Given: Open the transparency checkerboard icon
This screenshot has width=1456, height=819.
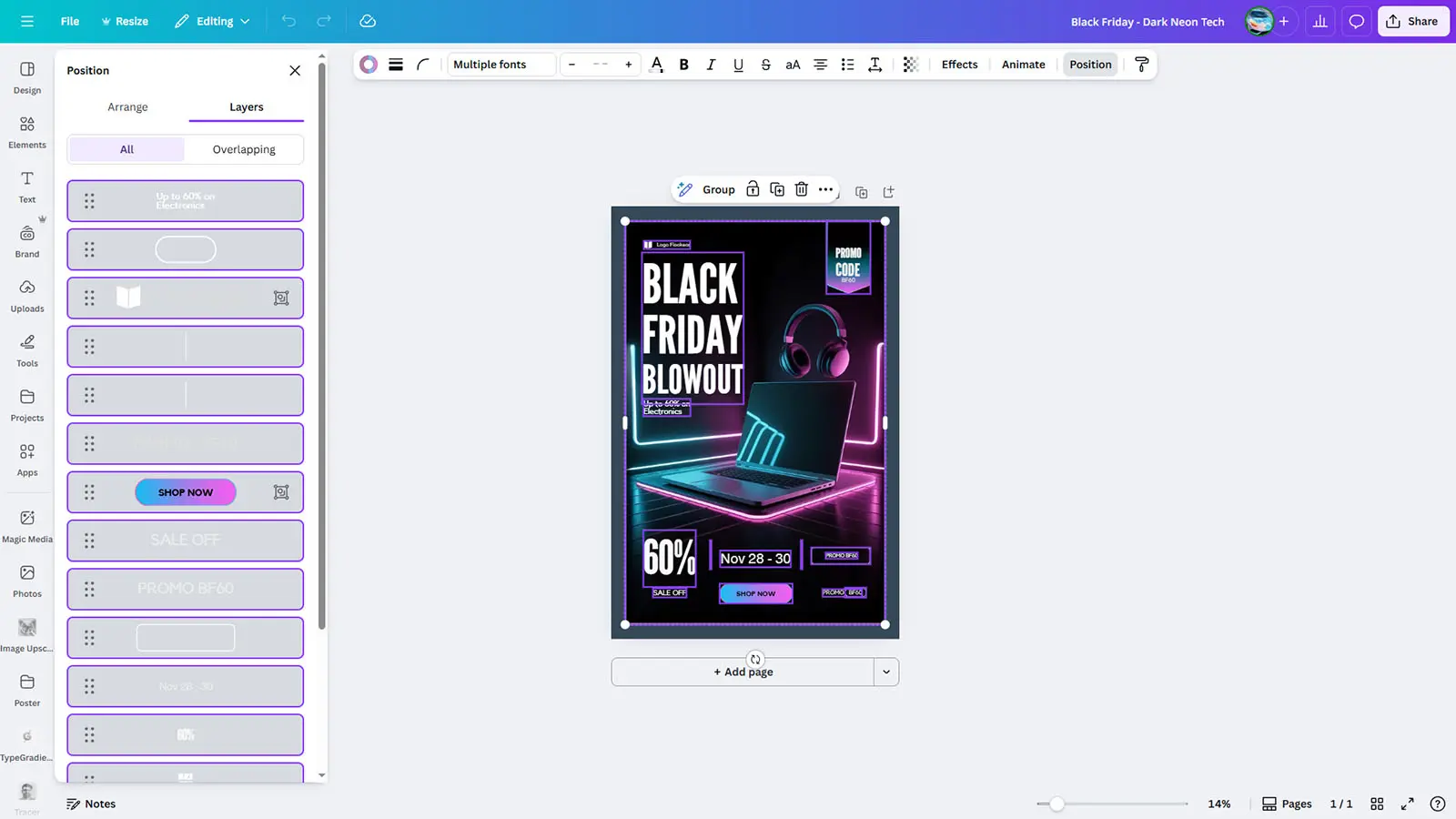Looking at the screenshot, I should pyautogui.click(x=911, y=65).
